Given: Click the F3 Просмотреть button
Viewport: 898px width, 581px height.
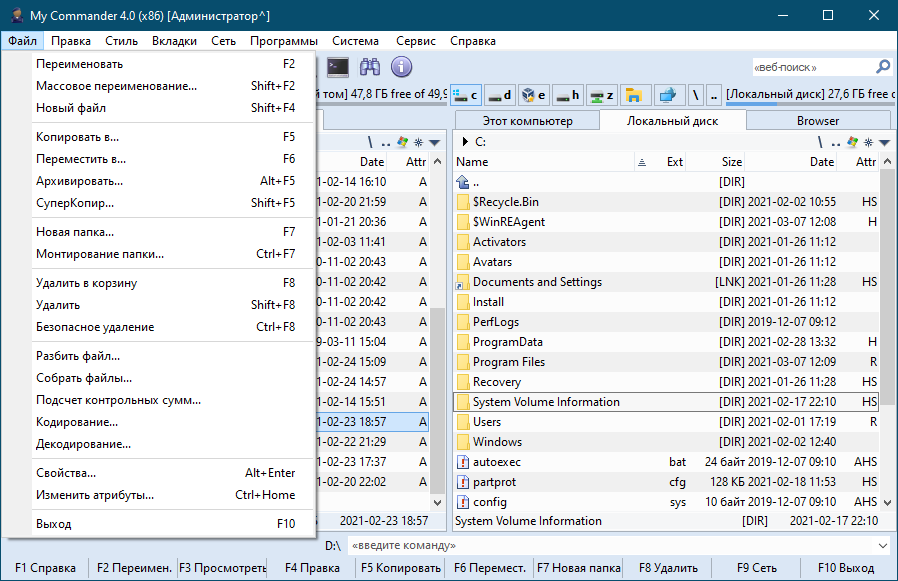Looking at the screenshot, I should (223, 568).
